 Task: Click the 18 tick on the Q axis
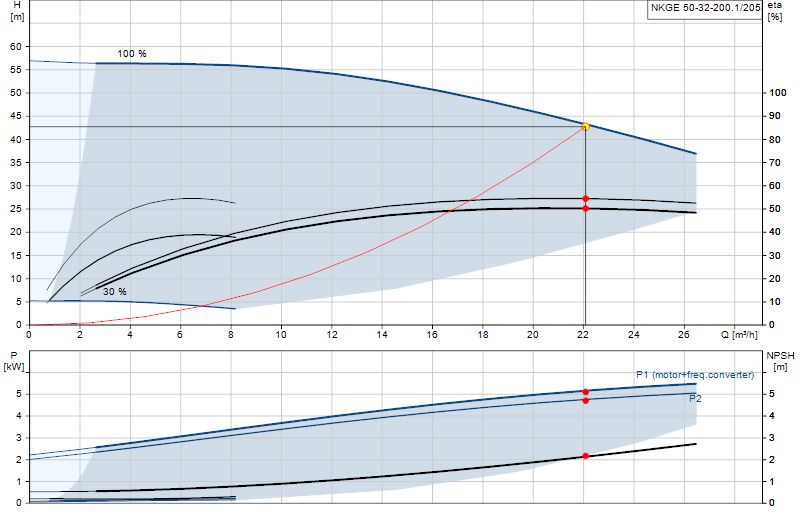[483, 335]
